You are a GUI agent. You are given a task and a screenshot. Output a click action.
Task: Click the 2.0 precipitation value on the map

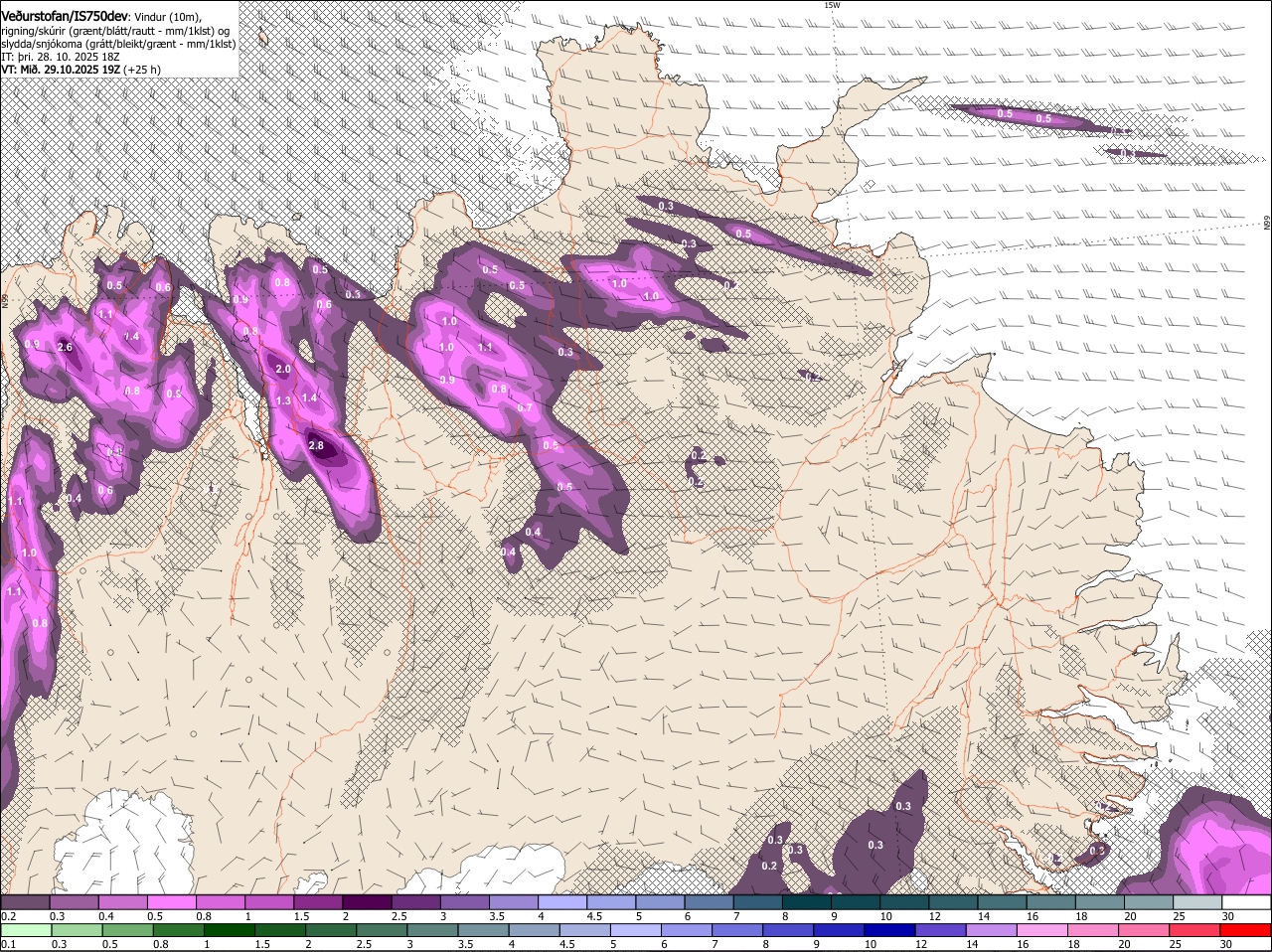tap(282, 370)
